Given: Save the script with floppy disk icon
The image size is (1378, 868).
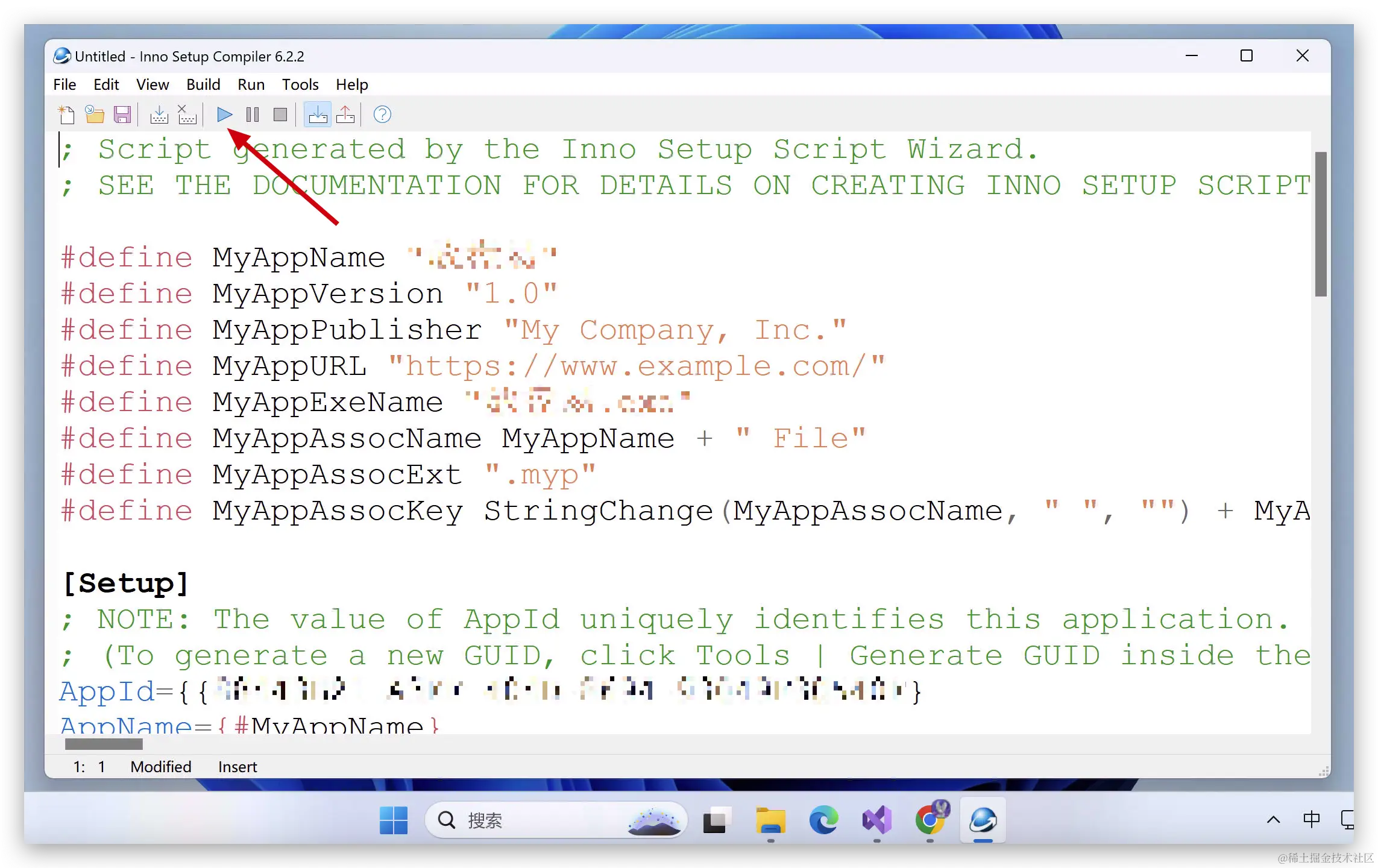Looking at the screenshot, I should point(122,115).
